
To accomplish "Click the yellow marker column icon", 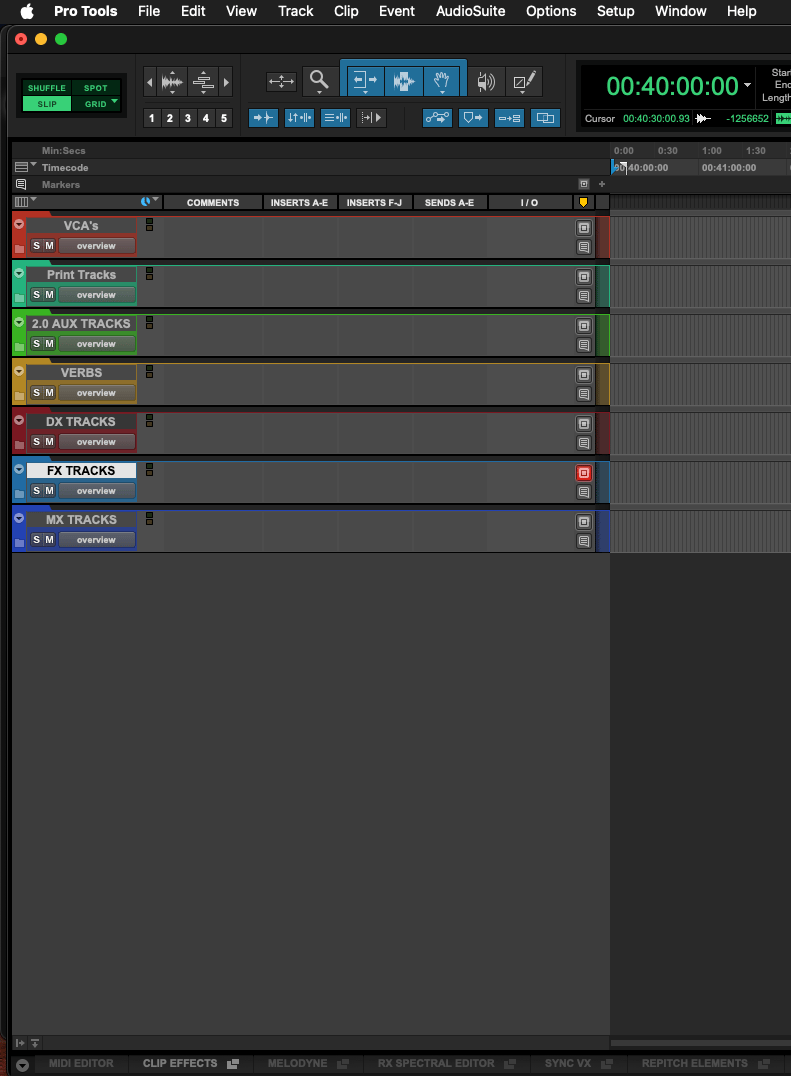I will click(x=583, y=202).
